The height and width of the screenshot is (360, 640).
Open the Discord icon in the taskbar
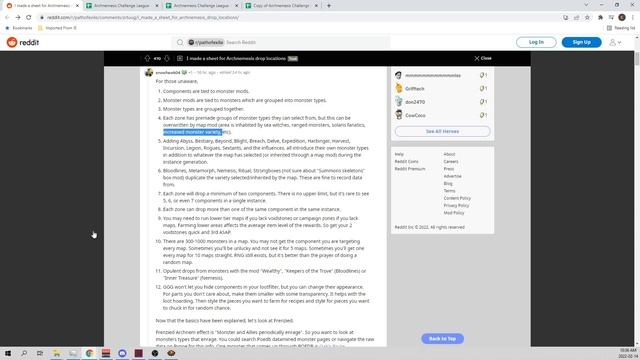[x=122, y=353]
